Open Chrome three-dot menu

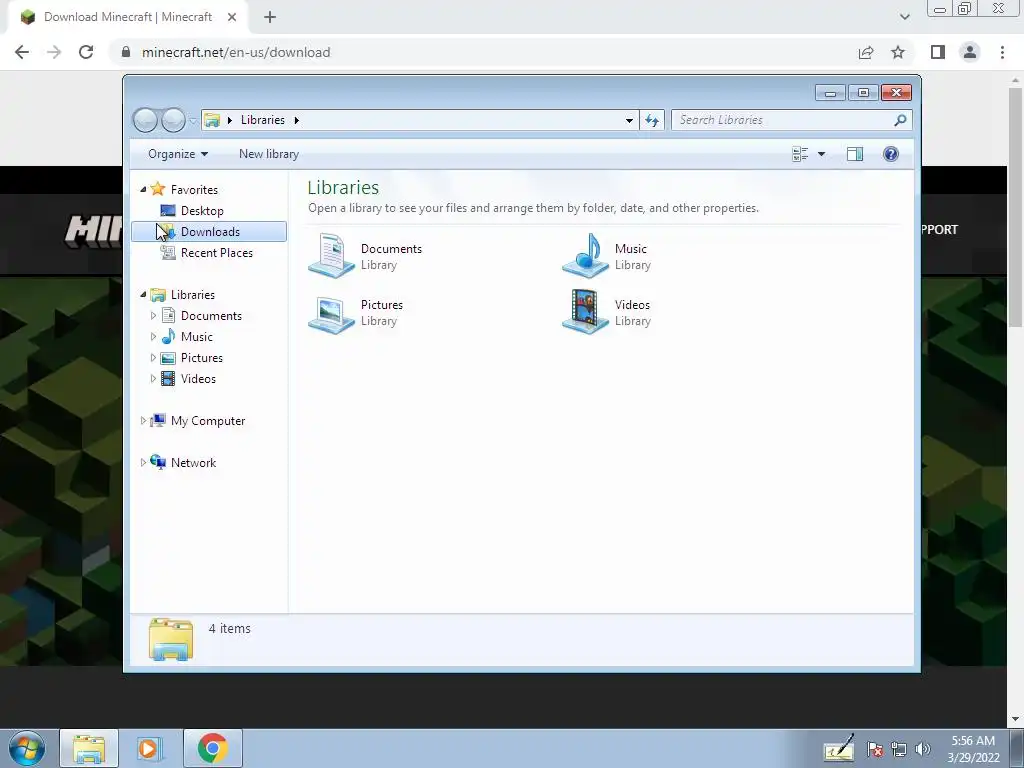pos(1002,52)
